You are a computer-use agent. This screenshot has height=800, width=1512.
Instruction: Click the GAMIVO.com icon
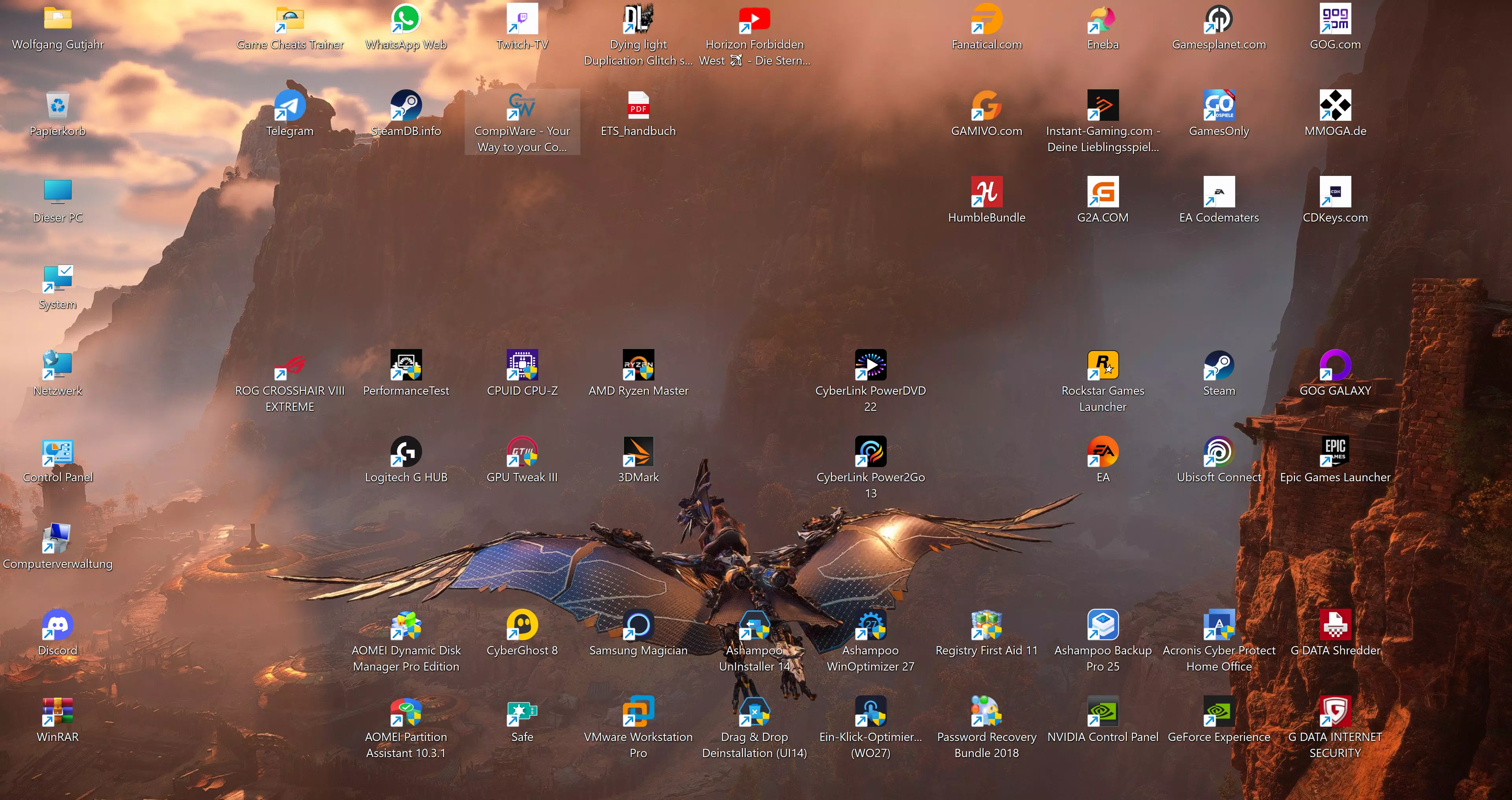click(987, 105)
